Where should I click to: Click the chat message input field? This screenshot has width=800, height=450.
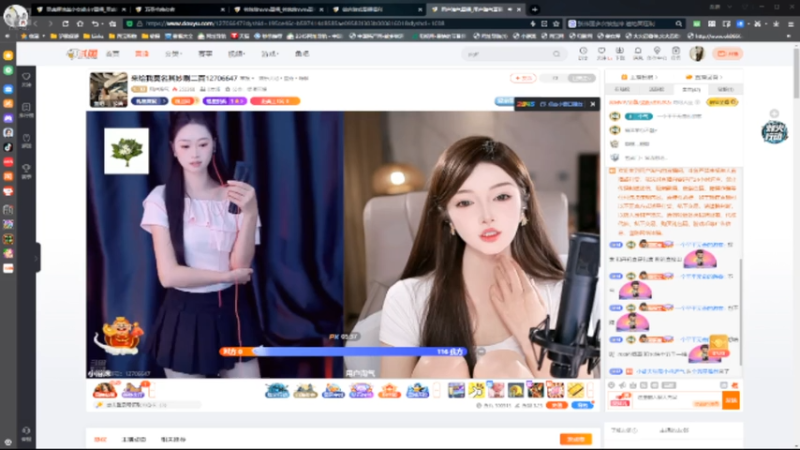[678, 400]
